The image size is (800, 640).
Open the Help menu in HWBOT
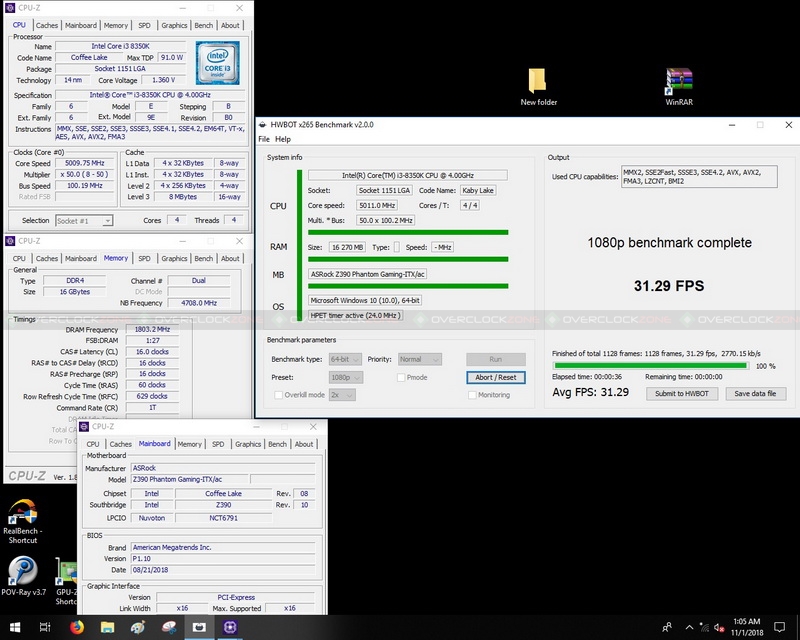pyautogui.click(x=283, y=139)
